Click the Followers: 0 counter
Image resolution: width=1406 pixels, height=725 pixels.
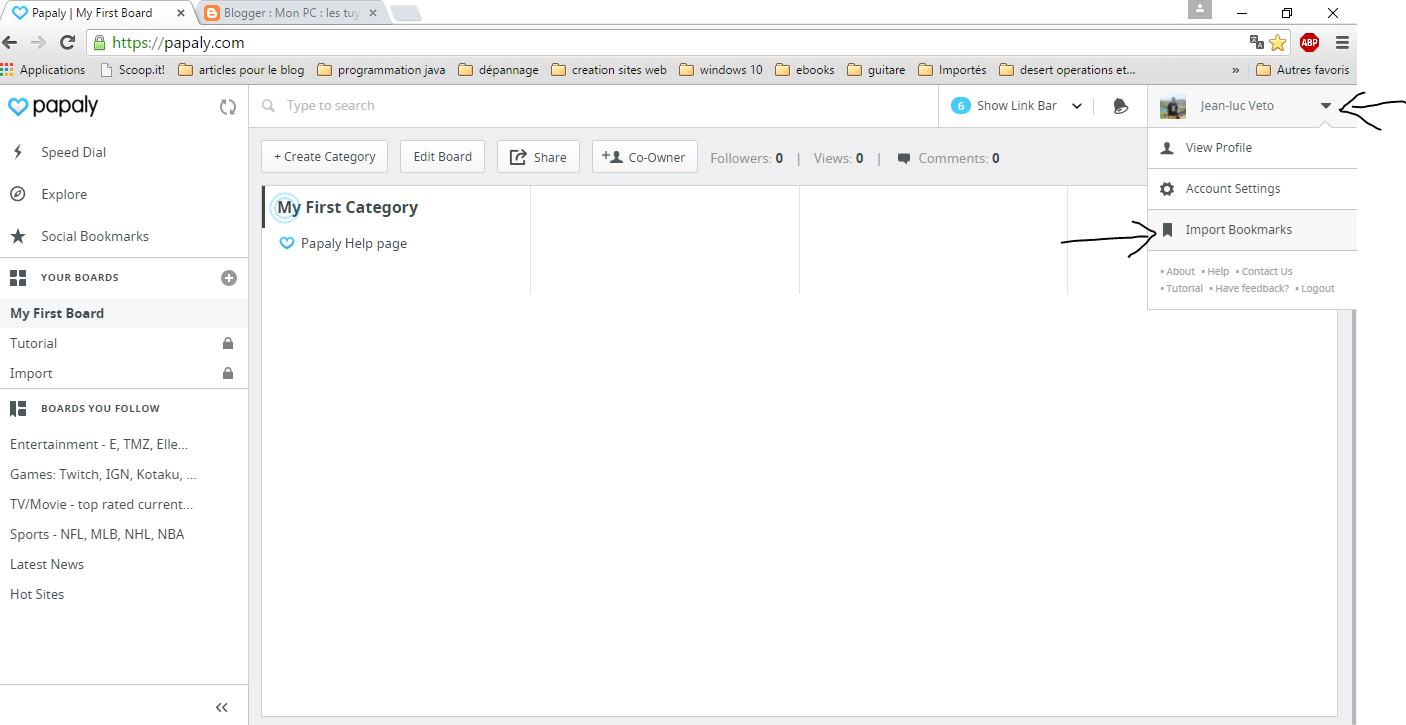[746, 158]
